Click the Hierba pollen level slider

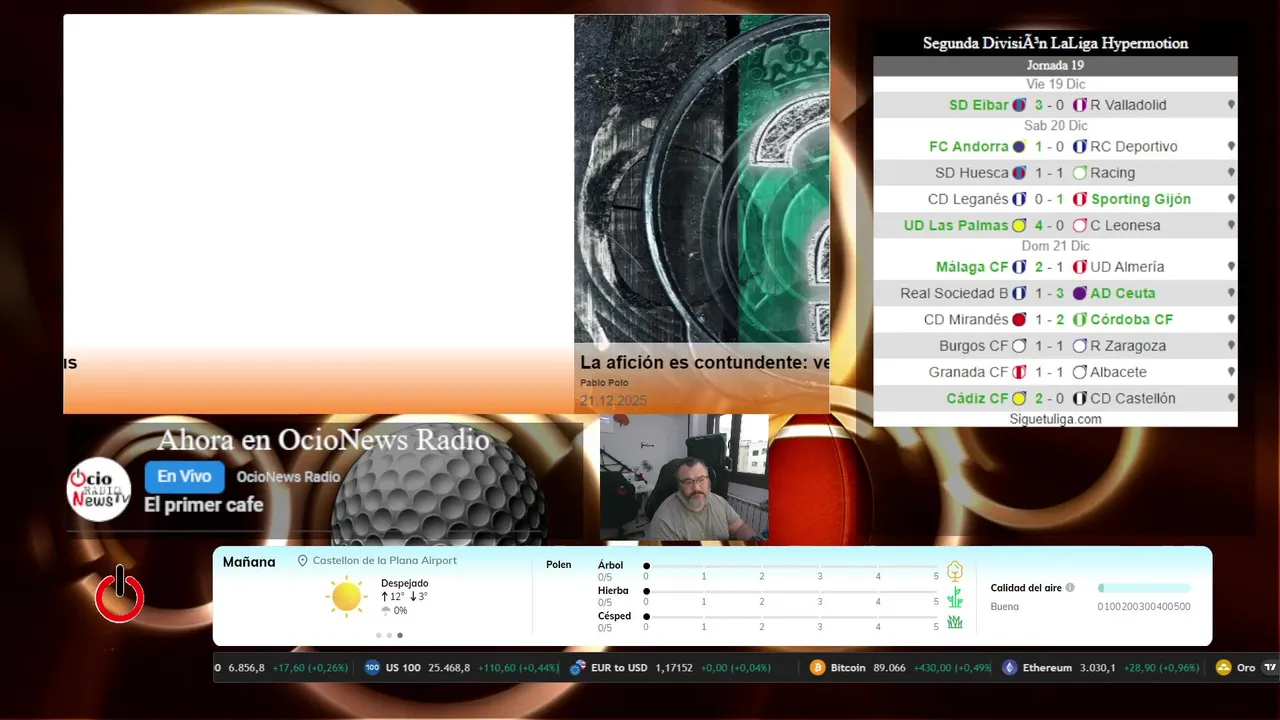[791, 591]
